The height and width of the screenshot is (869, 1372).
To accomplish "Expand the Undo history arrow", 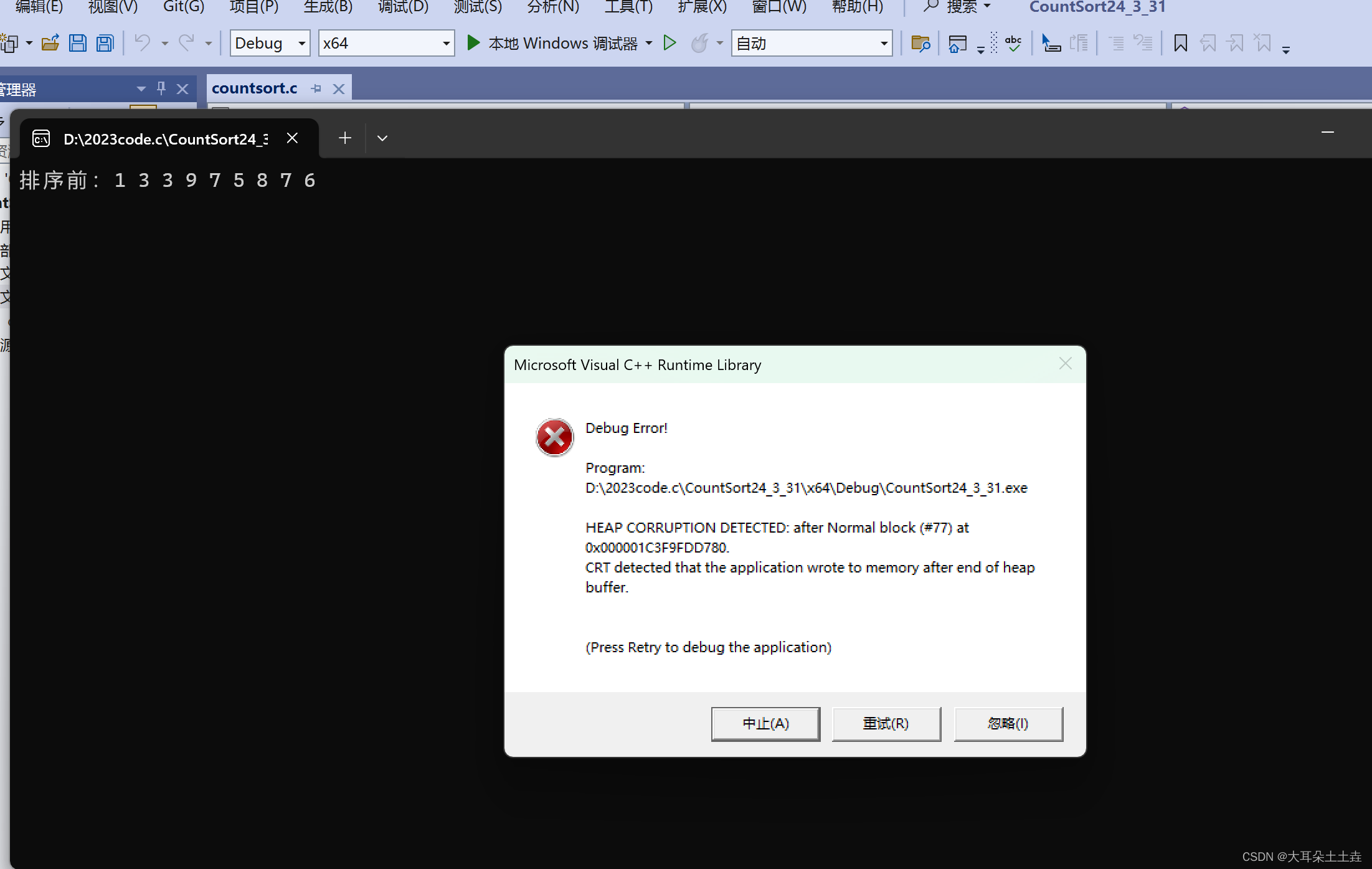I will 164,43.
